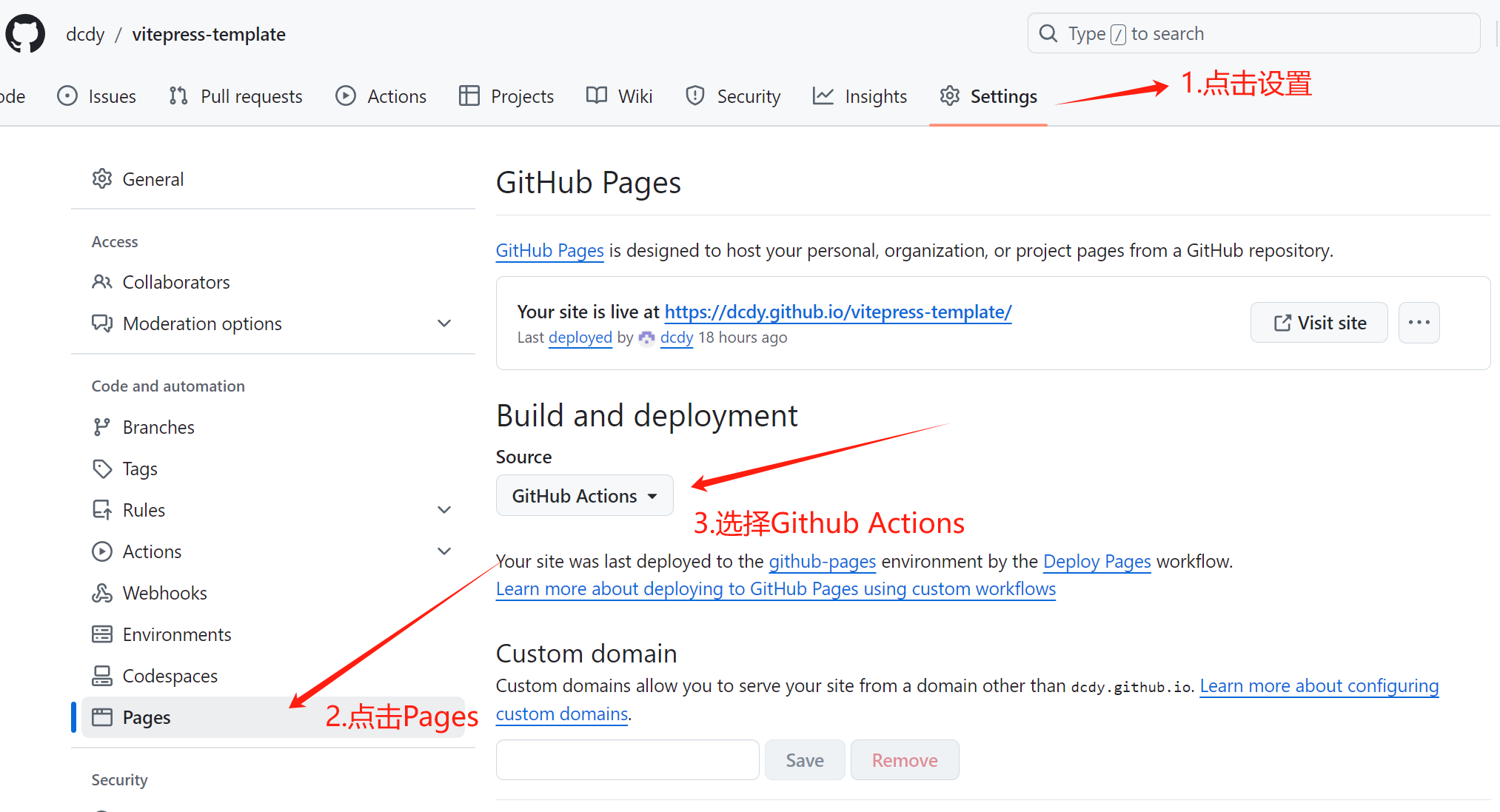1500x812 pixels.
Task: Click the Webhooks icon
Action: pyautogui.click(x=102, y=593)
